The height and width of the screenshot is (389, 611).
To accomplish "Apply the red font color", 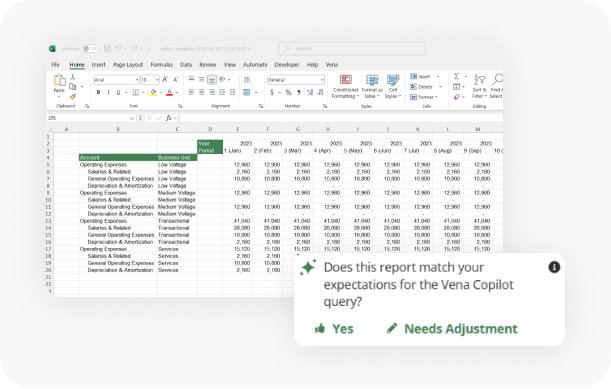I will coord(170,92).
